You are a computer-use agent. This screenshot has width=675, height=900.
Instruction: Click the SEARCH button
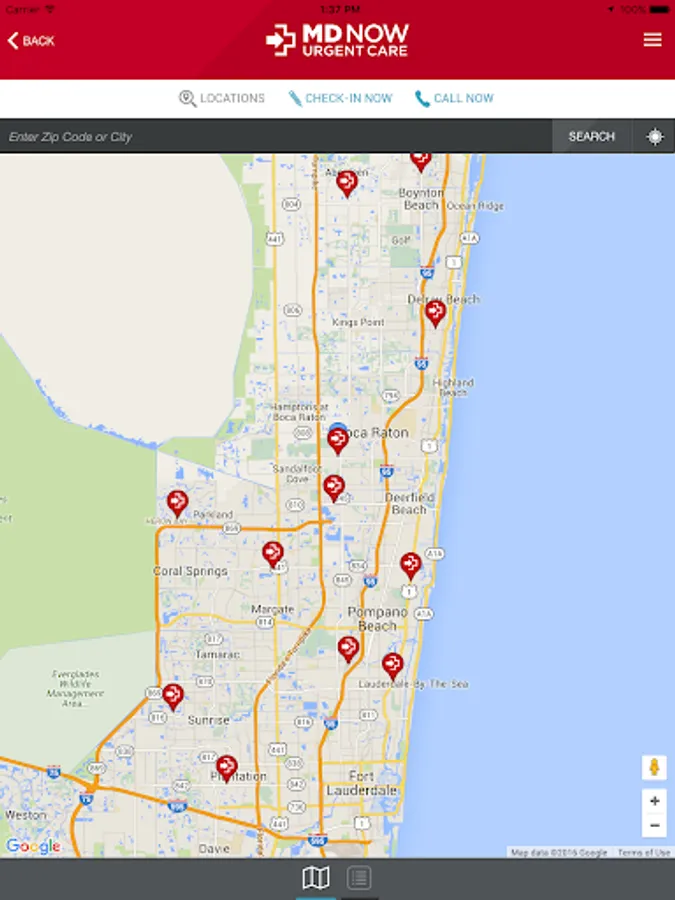(592, 137)
